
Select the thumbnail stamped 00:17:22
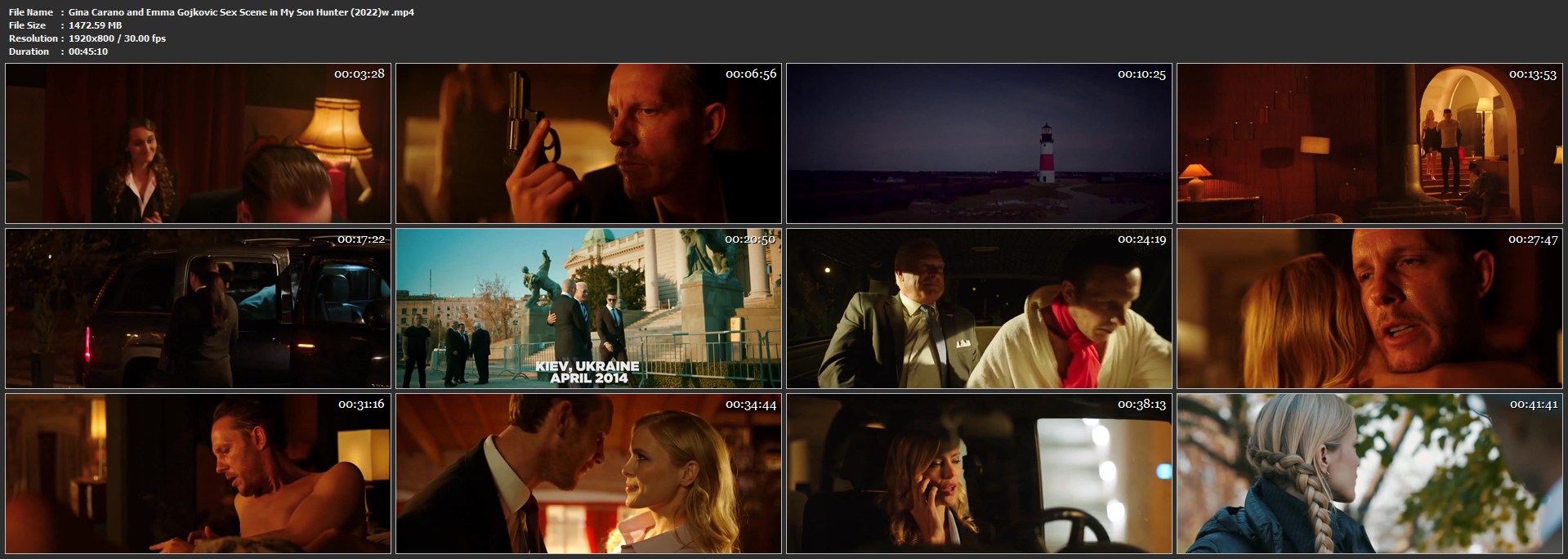tap(199, 308)
